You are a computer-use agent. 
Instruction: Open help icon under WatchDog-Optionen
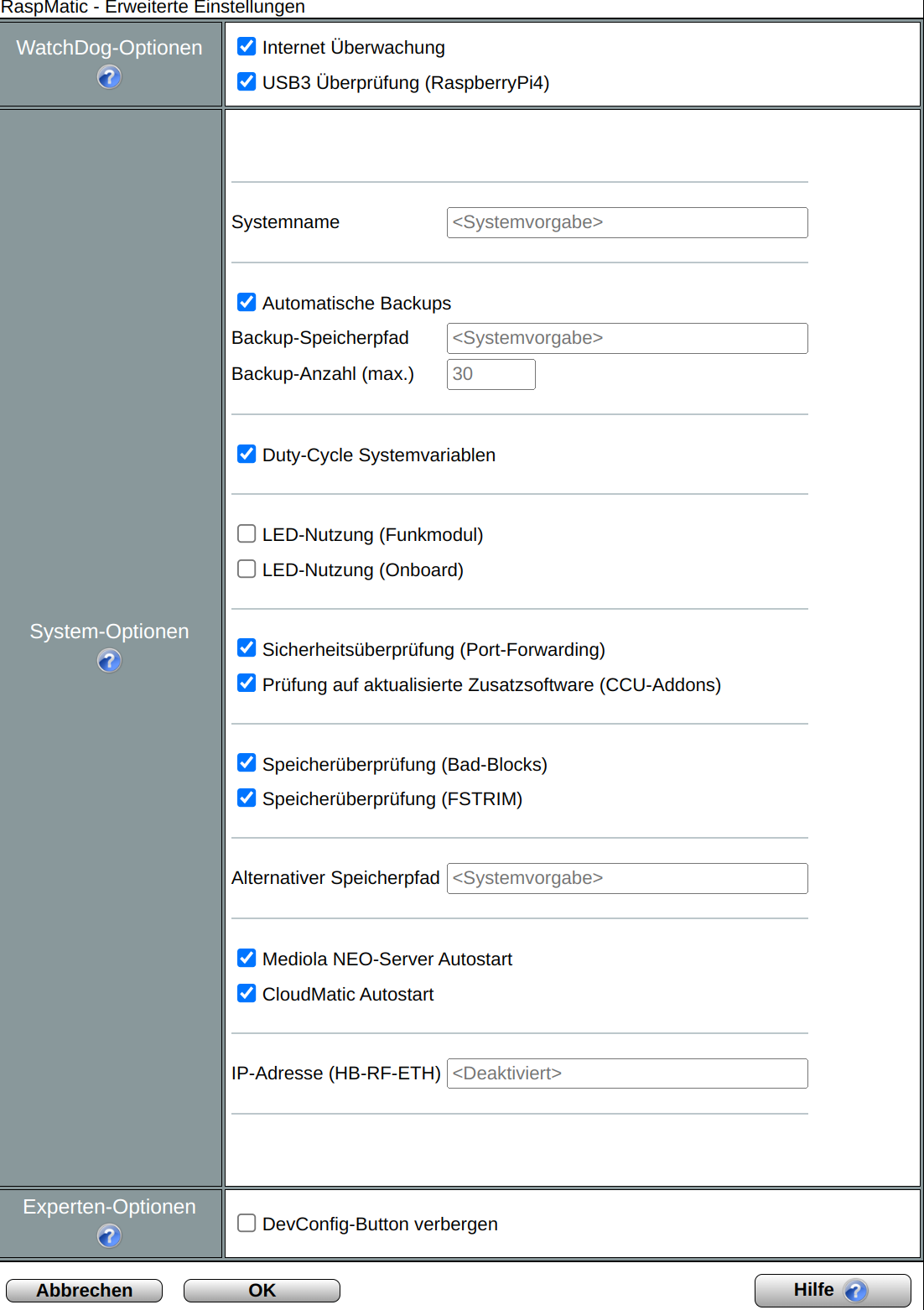(x=109, y=77)
